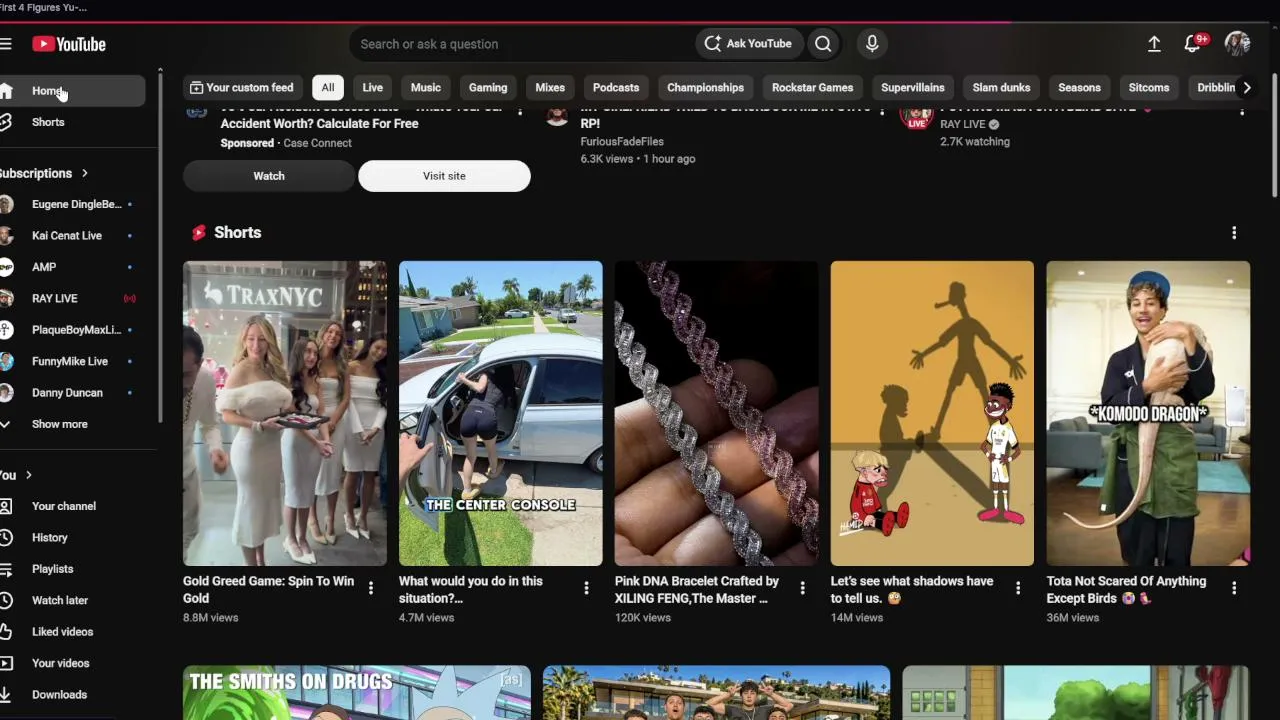Open more options for 'What would you do' short
This screenshot has height=720, width=1280.
point(587,588)
